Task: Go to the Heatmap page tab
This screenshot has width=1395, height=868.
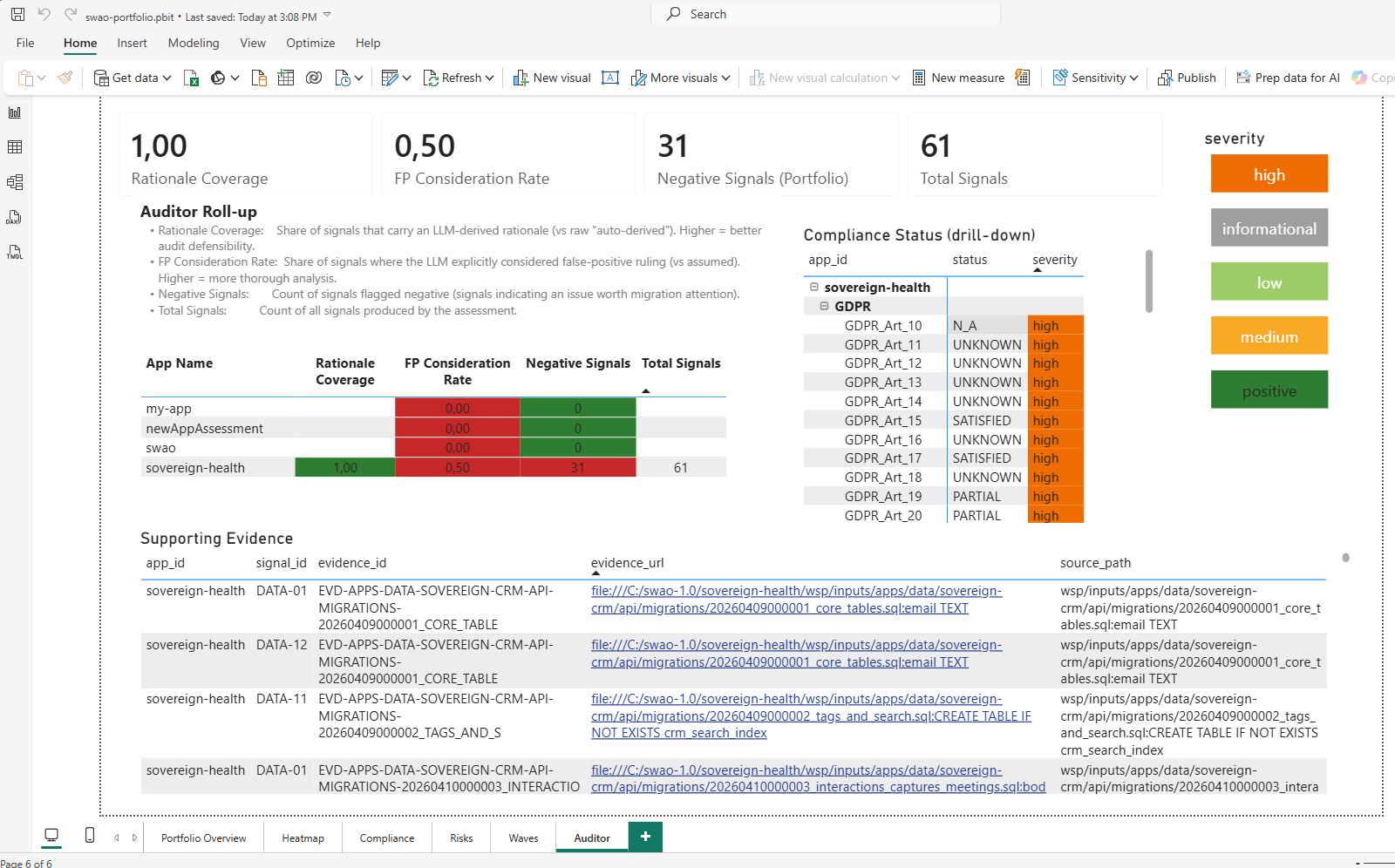Action: coord(303,837)
